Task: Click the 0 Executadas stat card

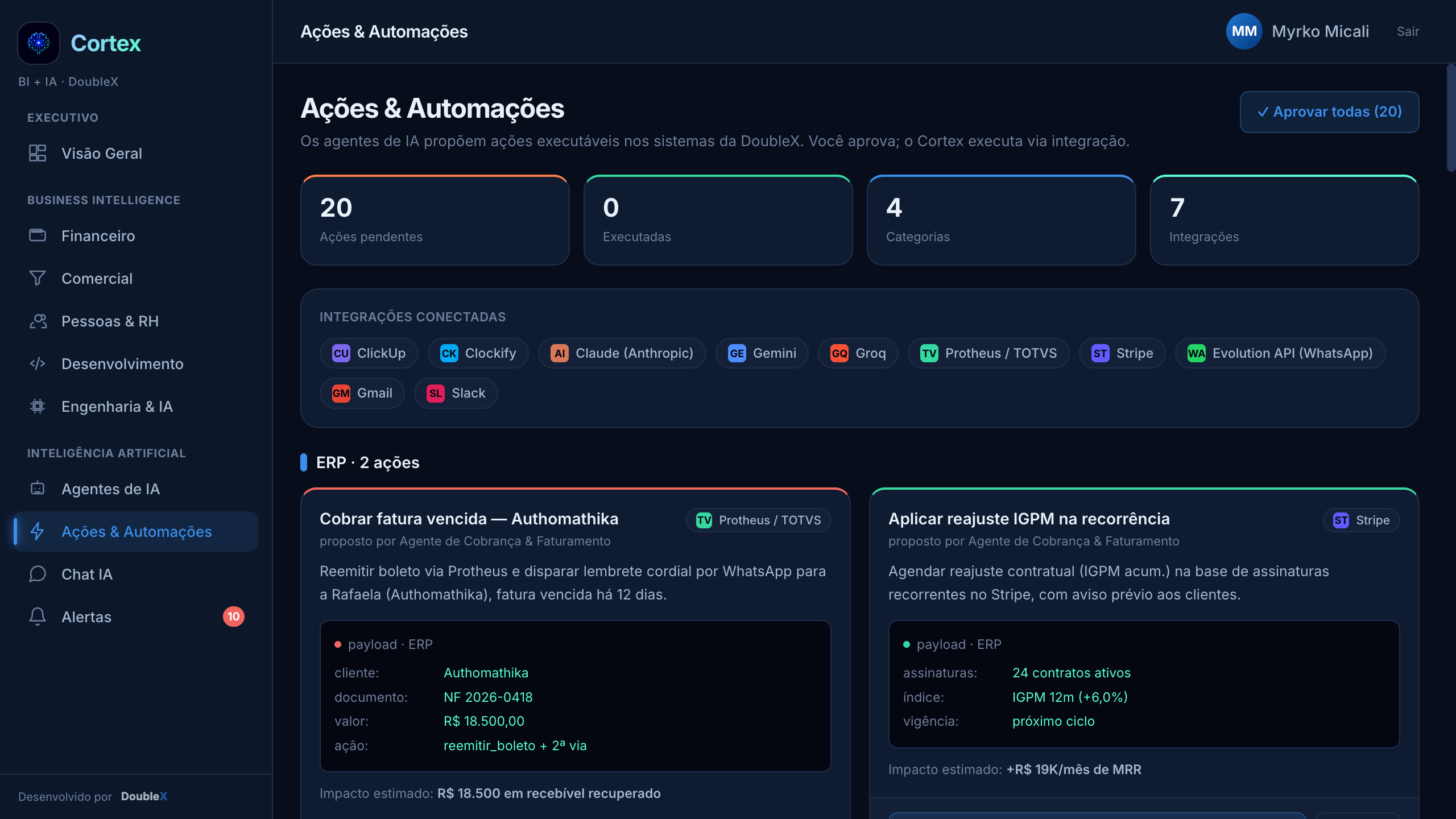Action: 718,220
